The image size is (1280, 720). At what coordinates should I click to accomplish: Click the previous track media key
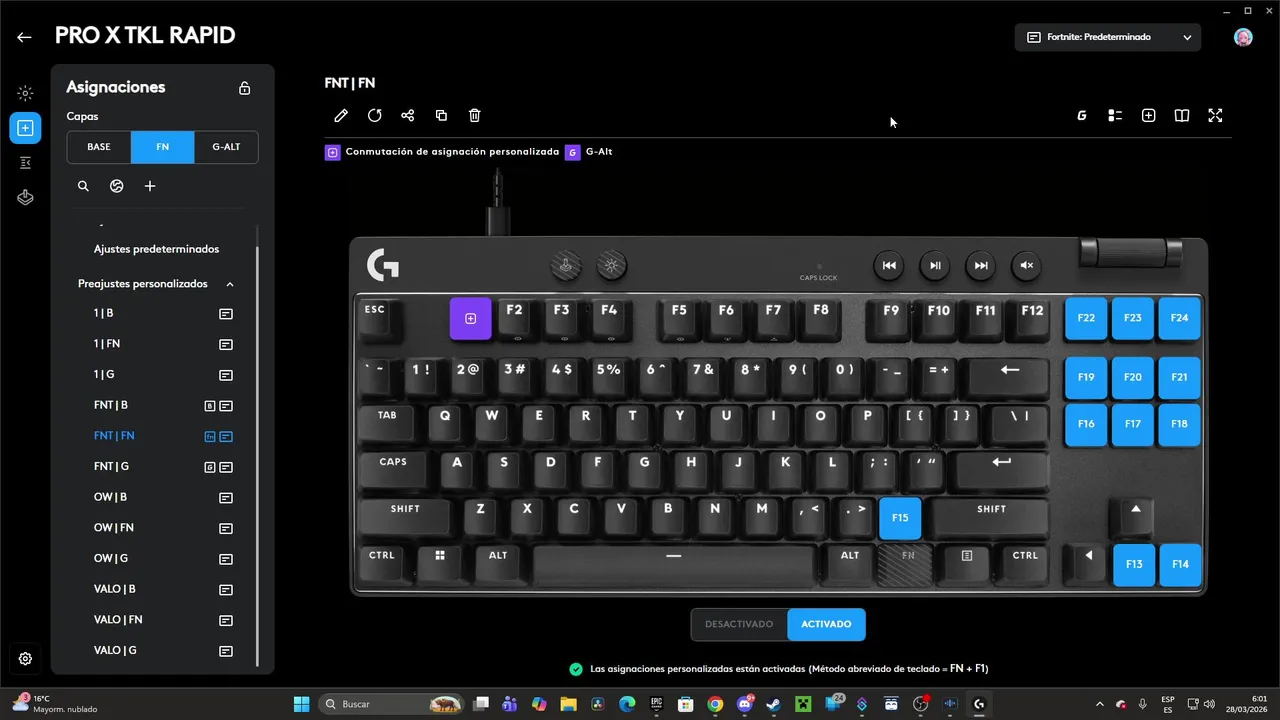point(889,266)
